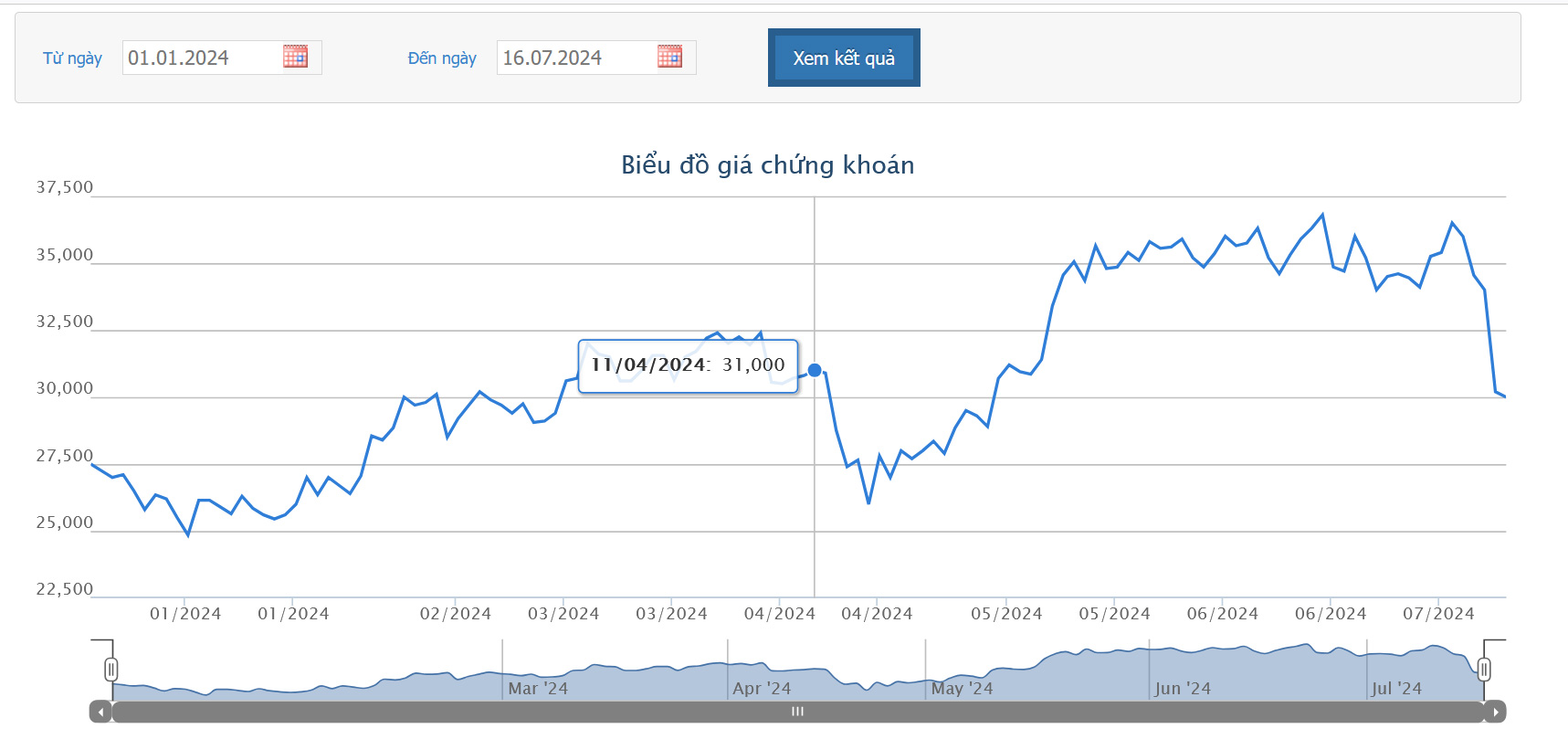This screenshot has height=739, width=1568.
Task: Select Jul '24 in the navigator timeline
Action: (1395, 689)
